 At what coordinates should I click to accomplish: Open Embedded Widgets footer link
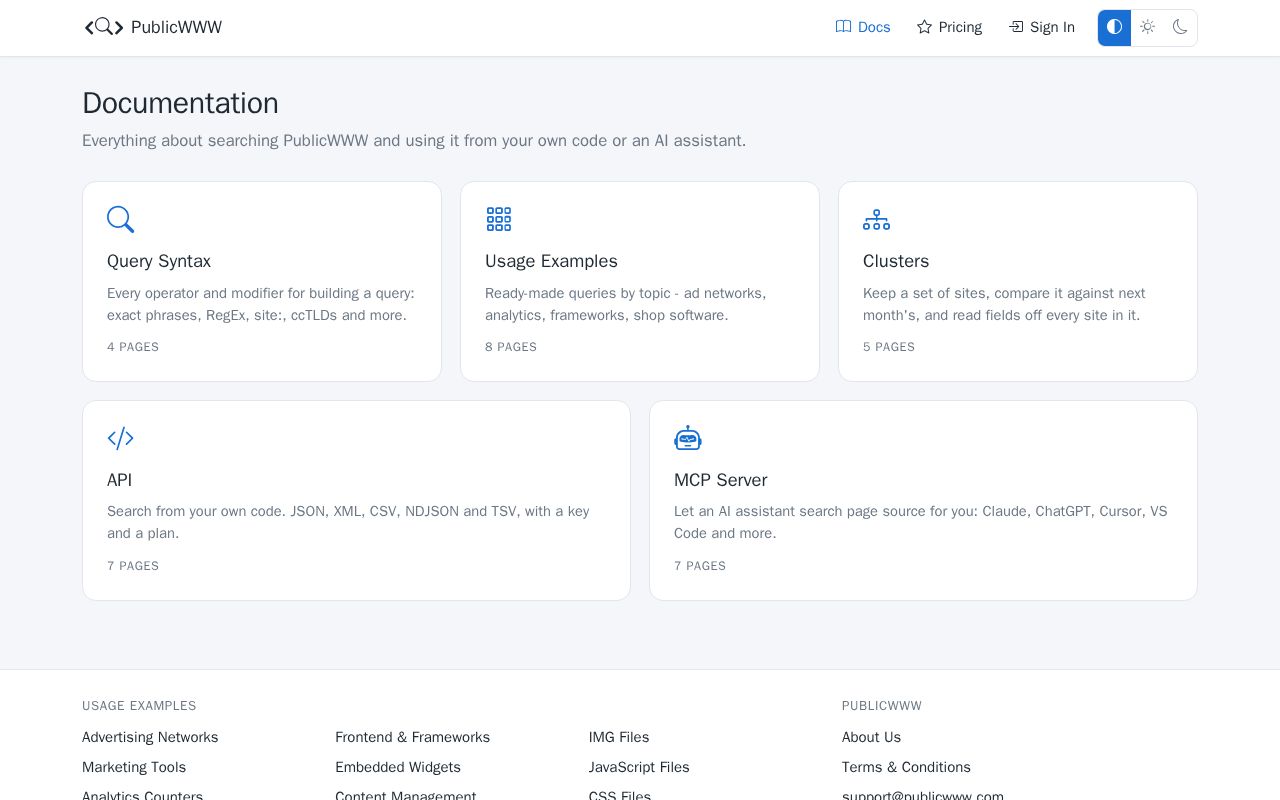click(x=398, y=767)
